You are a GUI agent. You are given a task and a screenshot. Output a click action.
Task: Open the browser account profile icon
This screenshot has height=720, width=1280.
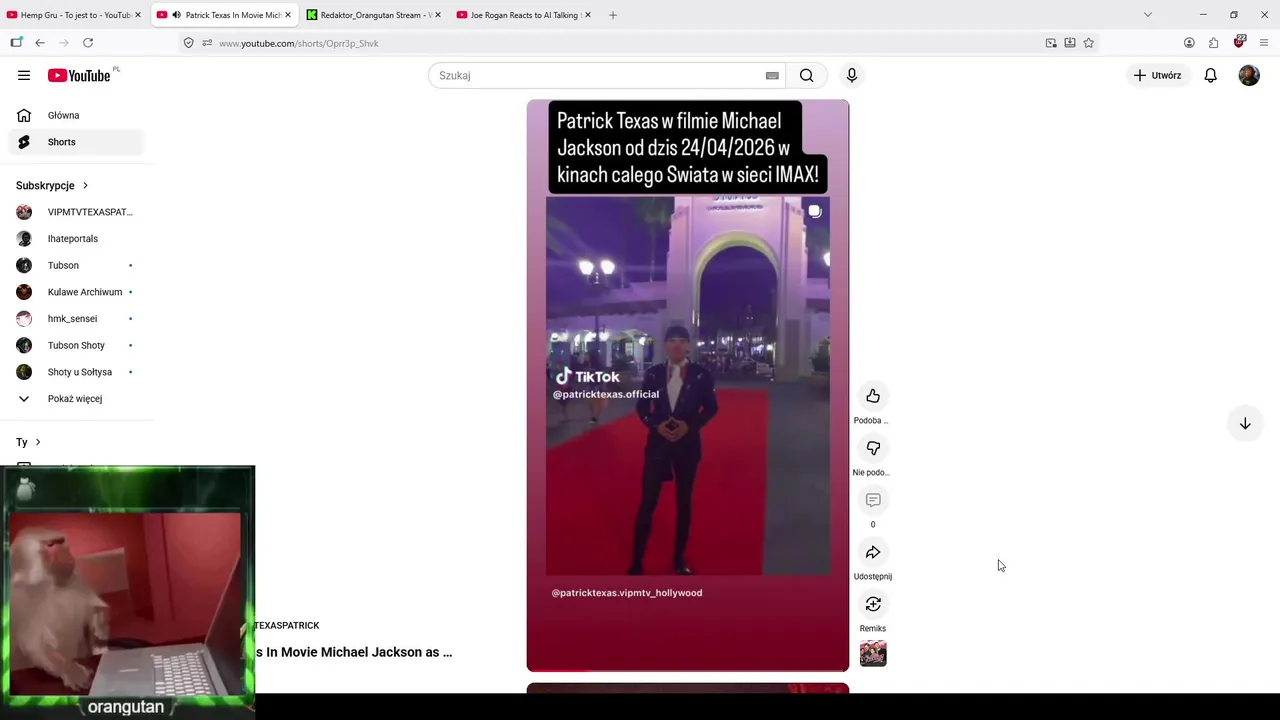coord(1189,43)
